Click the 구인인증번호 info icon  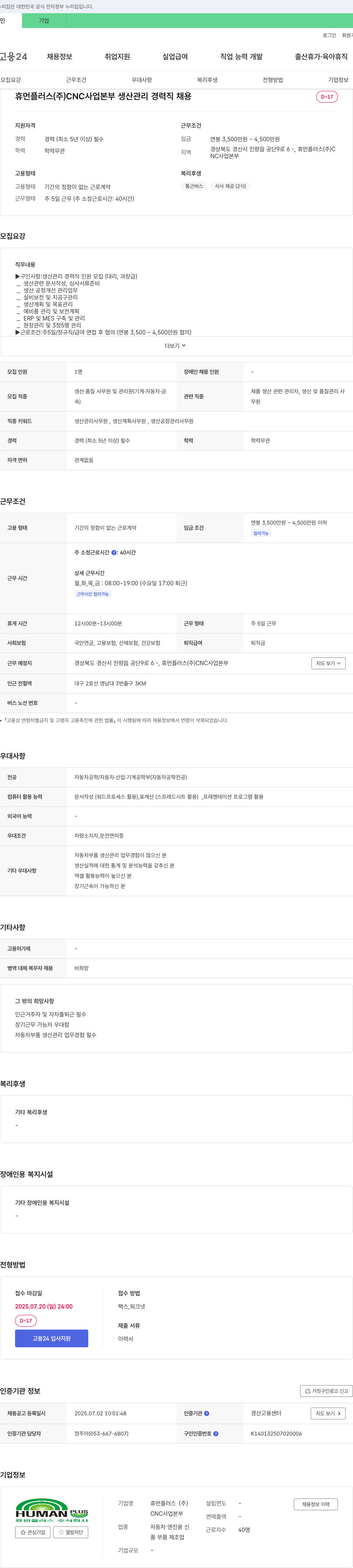point(216,1433)
